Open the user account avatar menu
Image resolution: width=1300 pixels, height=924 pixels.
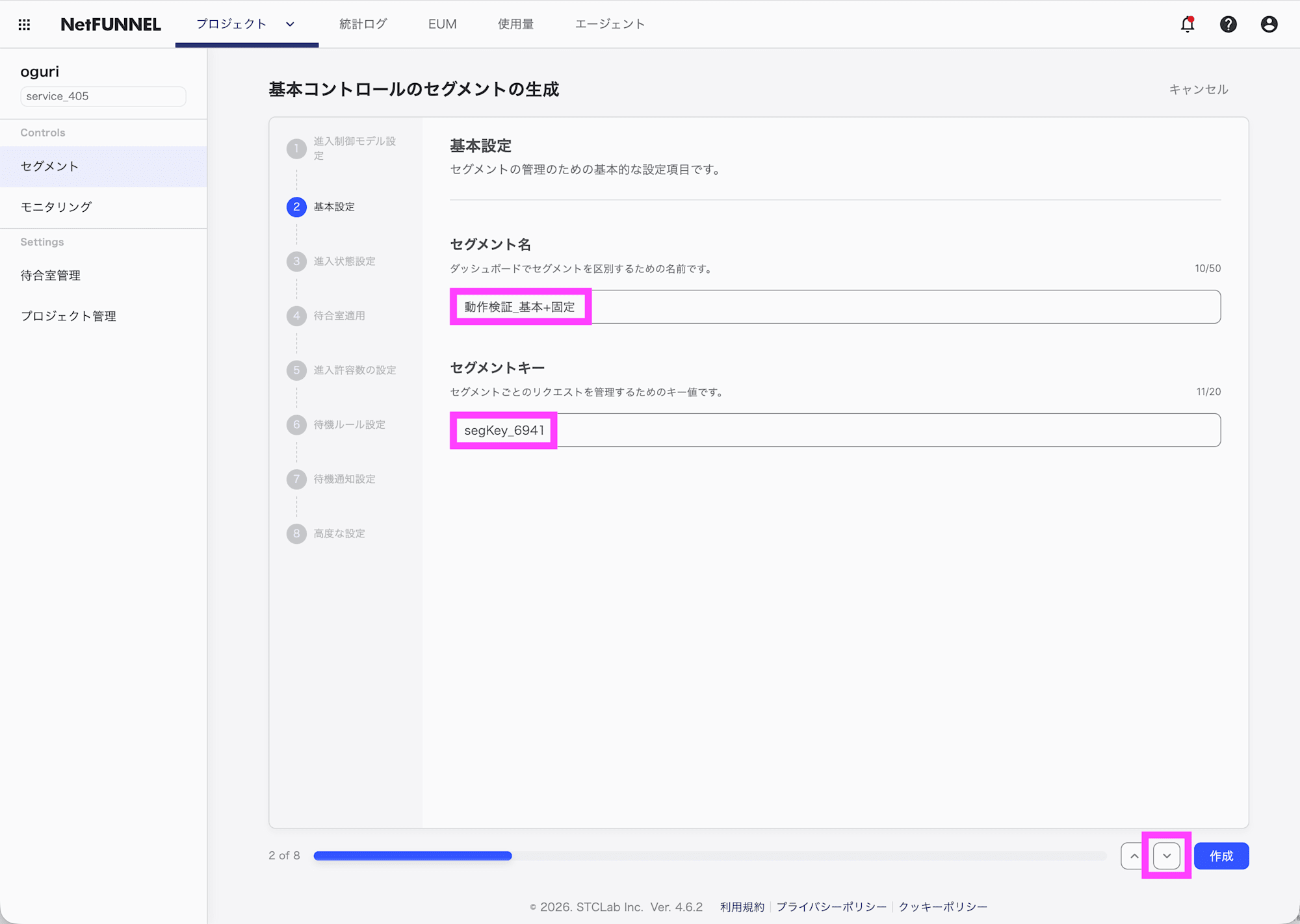1269,24
